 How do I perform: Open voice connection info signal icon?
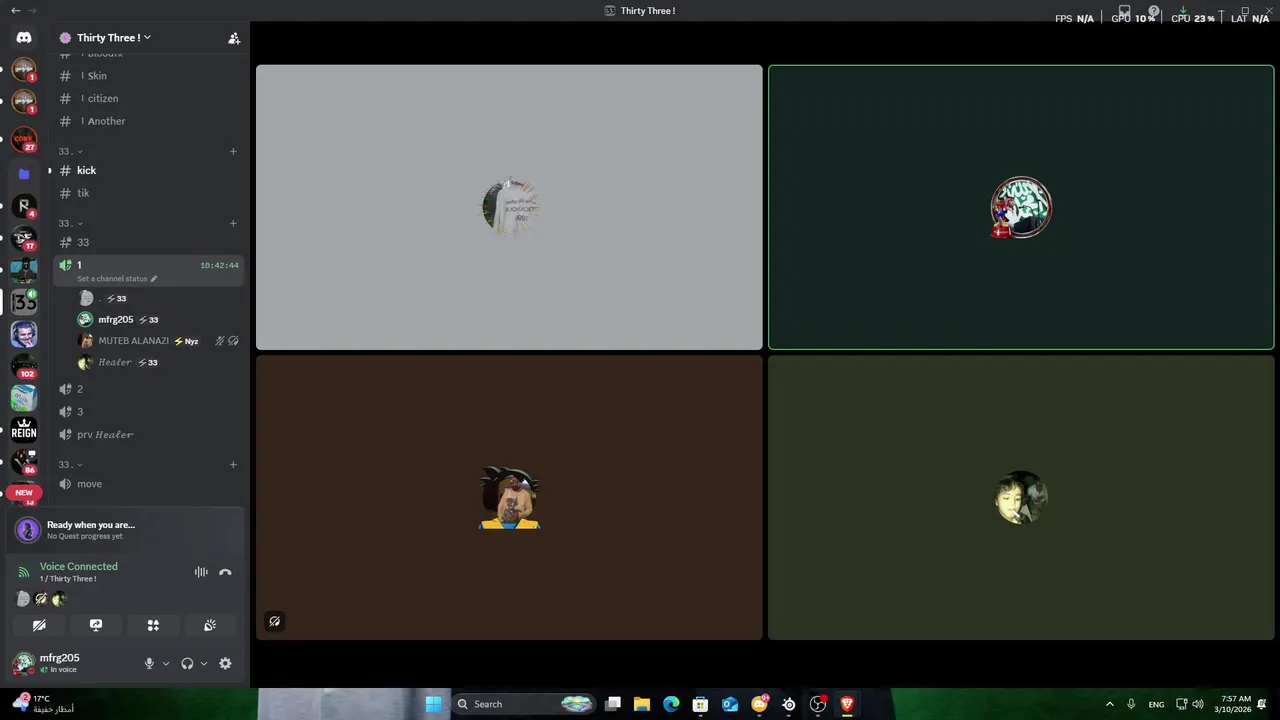pyautogui.click(x=24, y=572)
